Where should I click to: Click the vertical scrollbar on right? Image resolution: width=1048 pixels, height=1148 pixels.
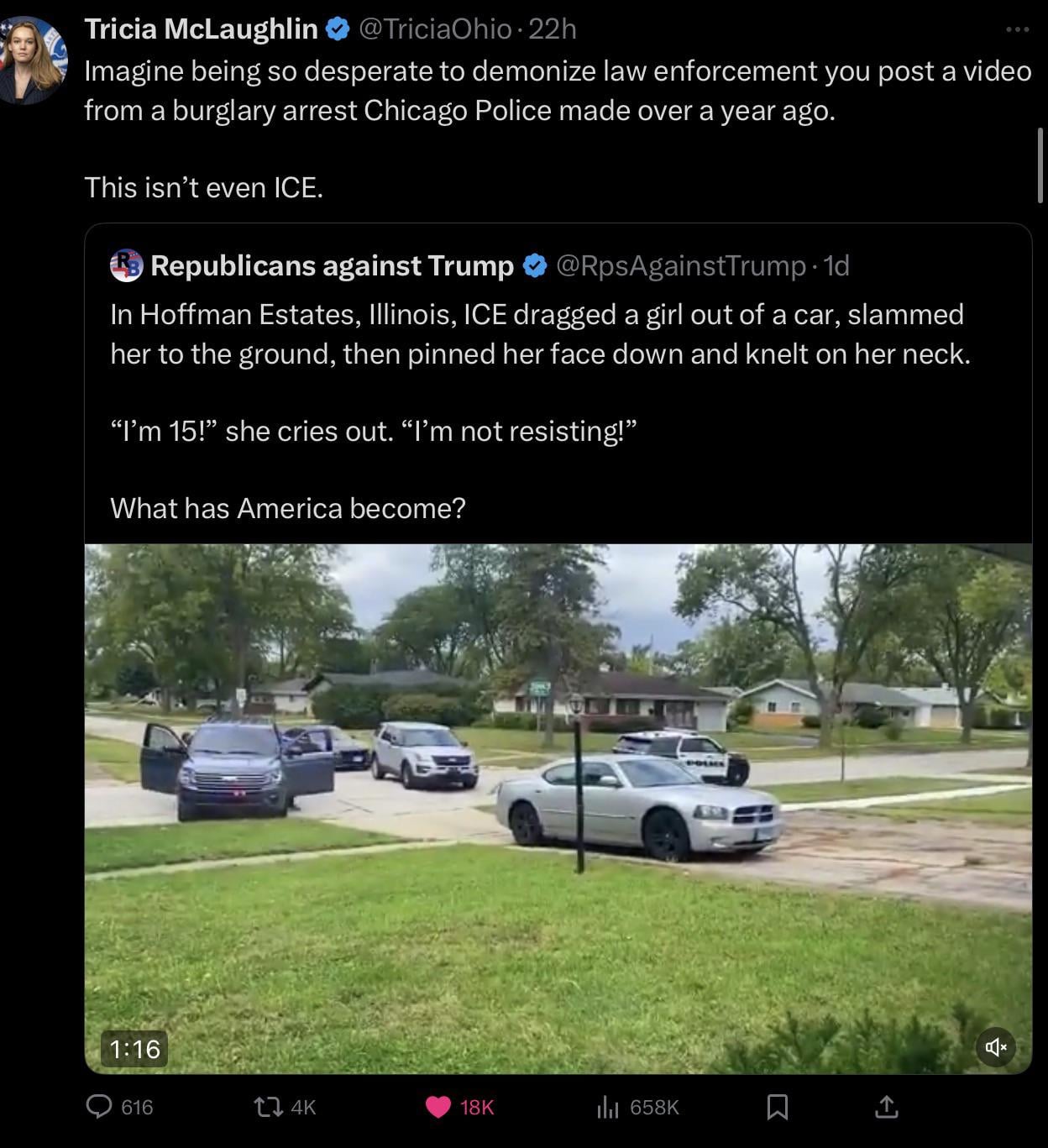1040,165
